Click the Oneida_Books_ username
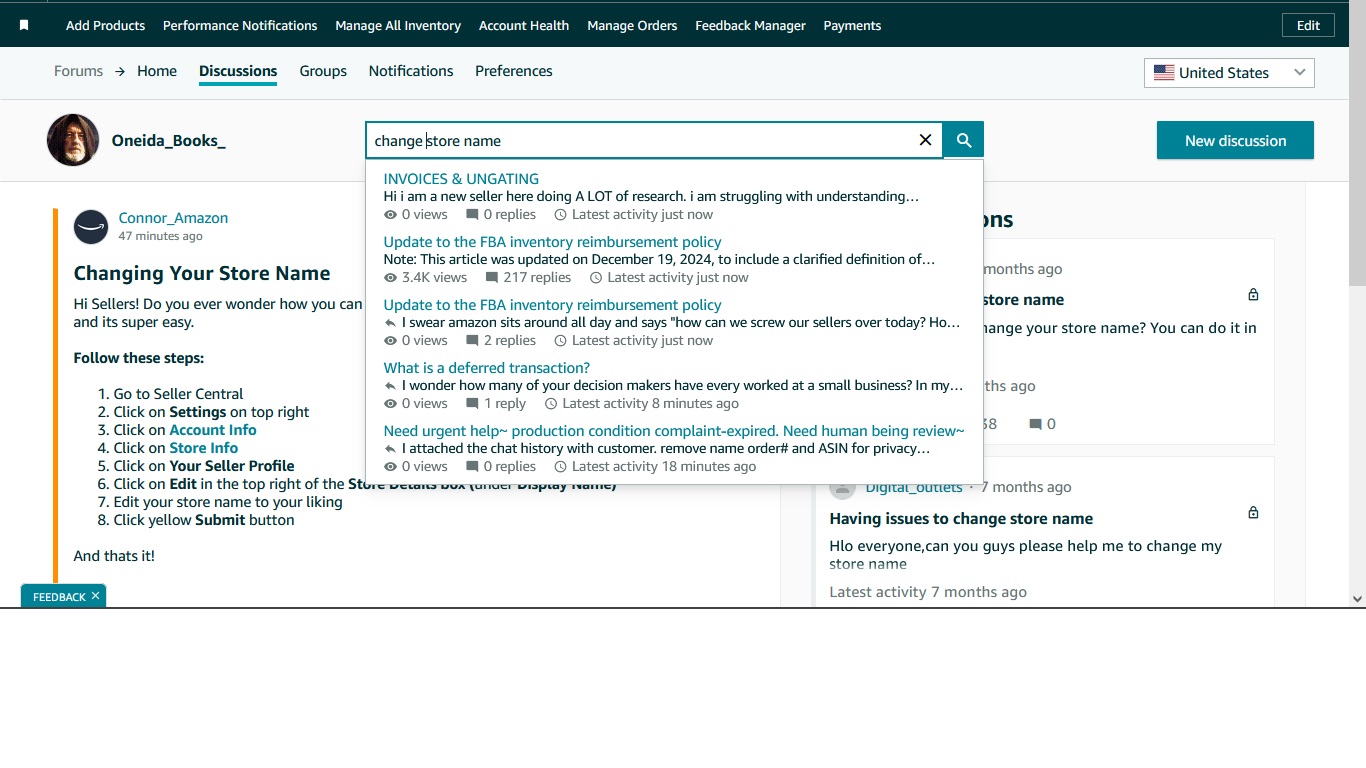 coord(169,140)
